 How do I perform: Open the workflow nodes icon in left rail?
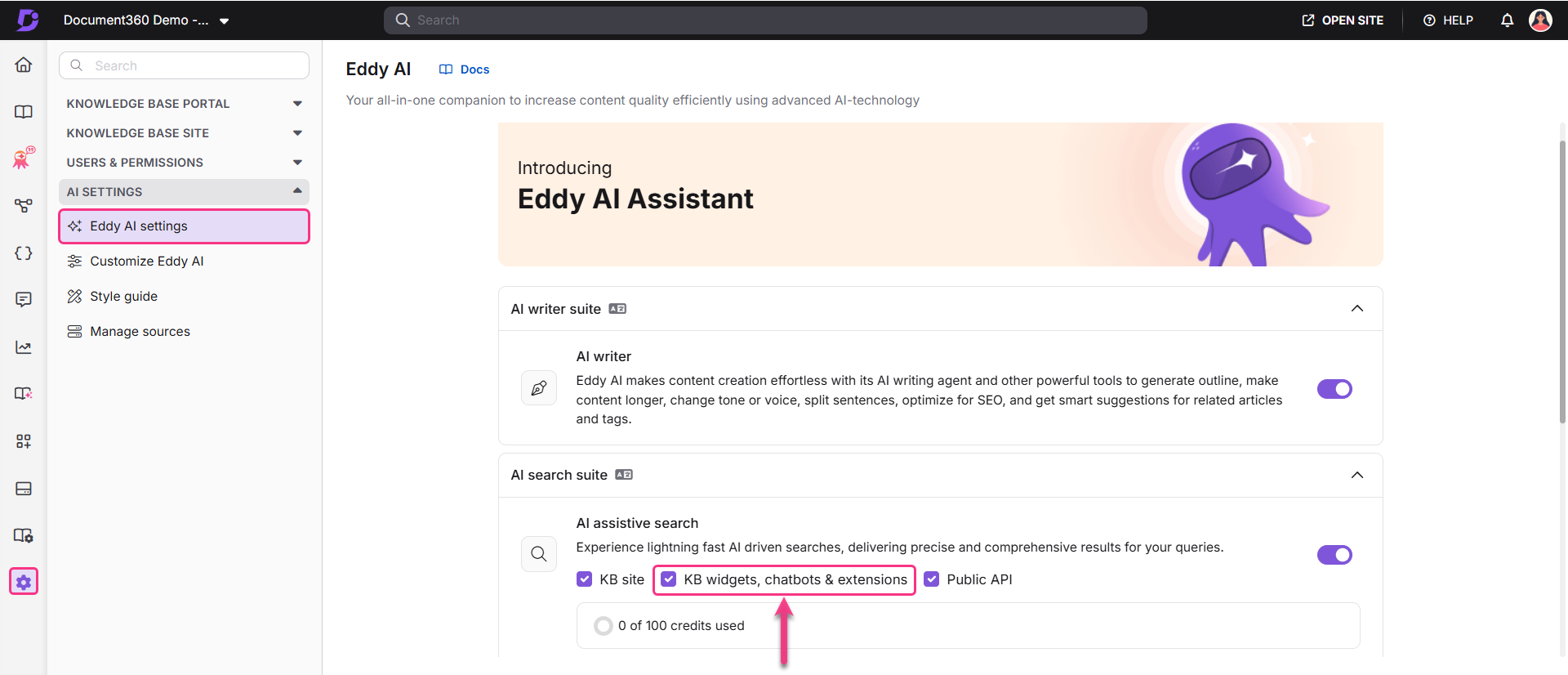pos(24,206)
